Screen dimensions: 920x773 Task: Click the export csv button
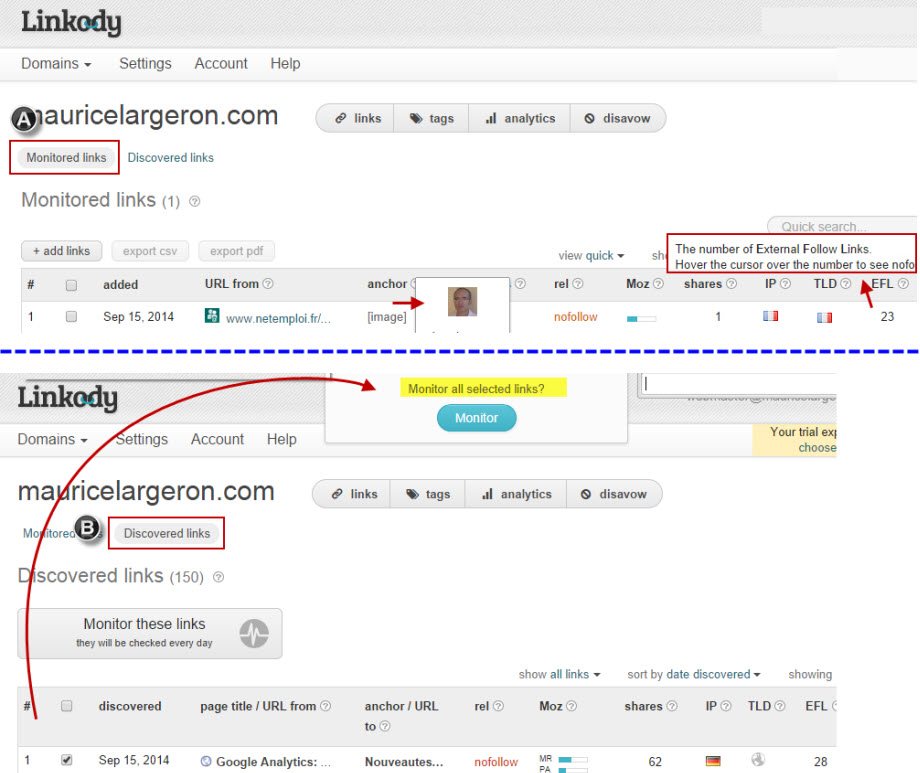click(x=150, y=251)
